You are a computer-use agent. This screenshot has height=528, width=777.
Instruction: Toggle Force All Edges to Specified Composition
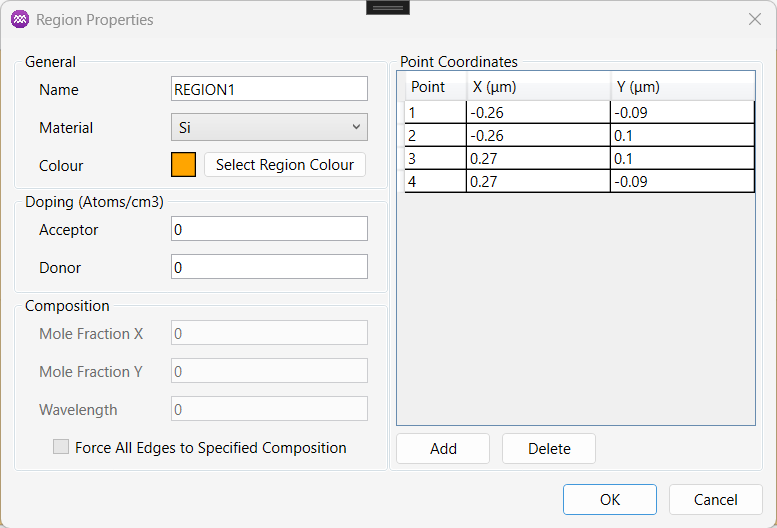pos(61,447)
